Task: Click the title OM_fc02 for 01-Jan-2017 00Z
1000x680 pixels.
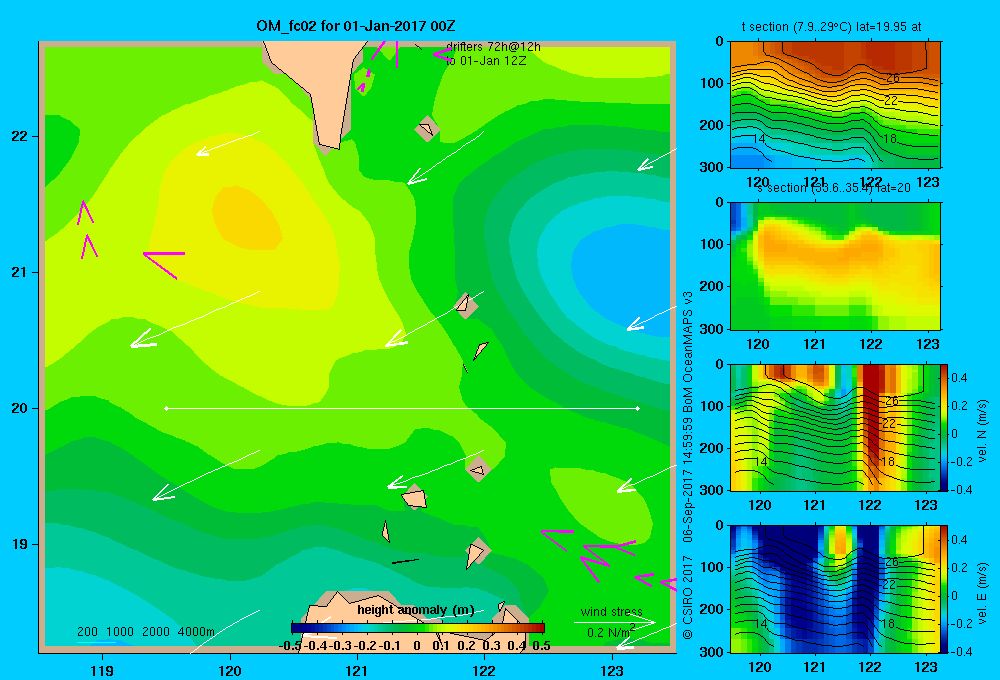Action: click(x=356, y=26)
